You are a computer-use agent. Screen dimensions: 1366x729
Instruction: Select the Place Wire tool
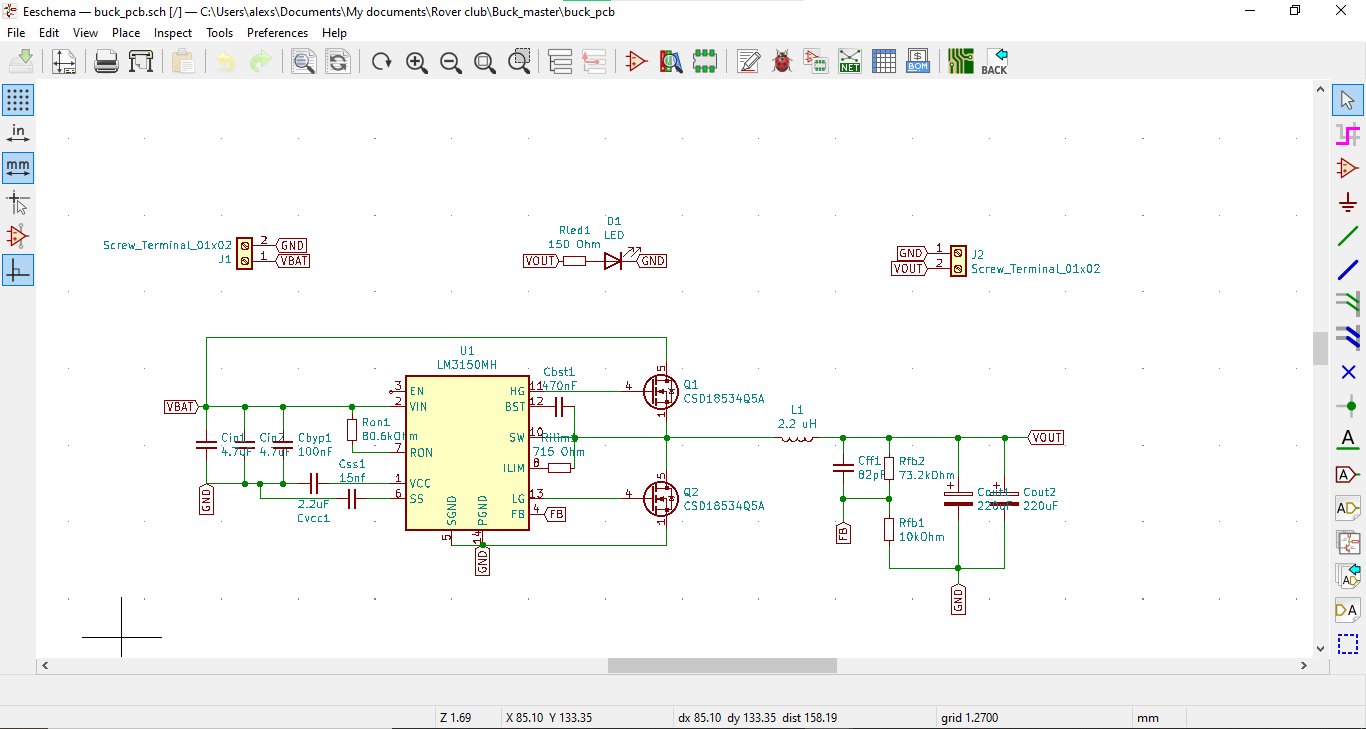(1347, 235)
